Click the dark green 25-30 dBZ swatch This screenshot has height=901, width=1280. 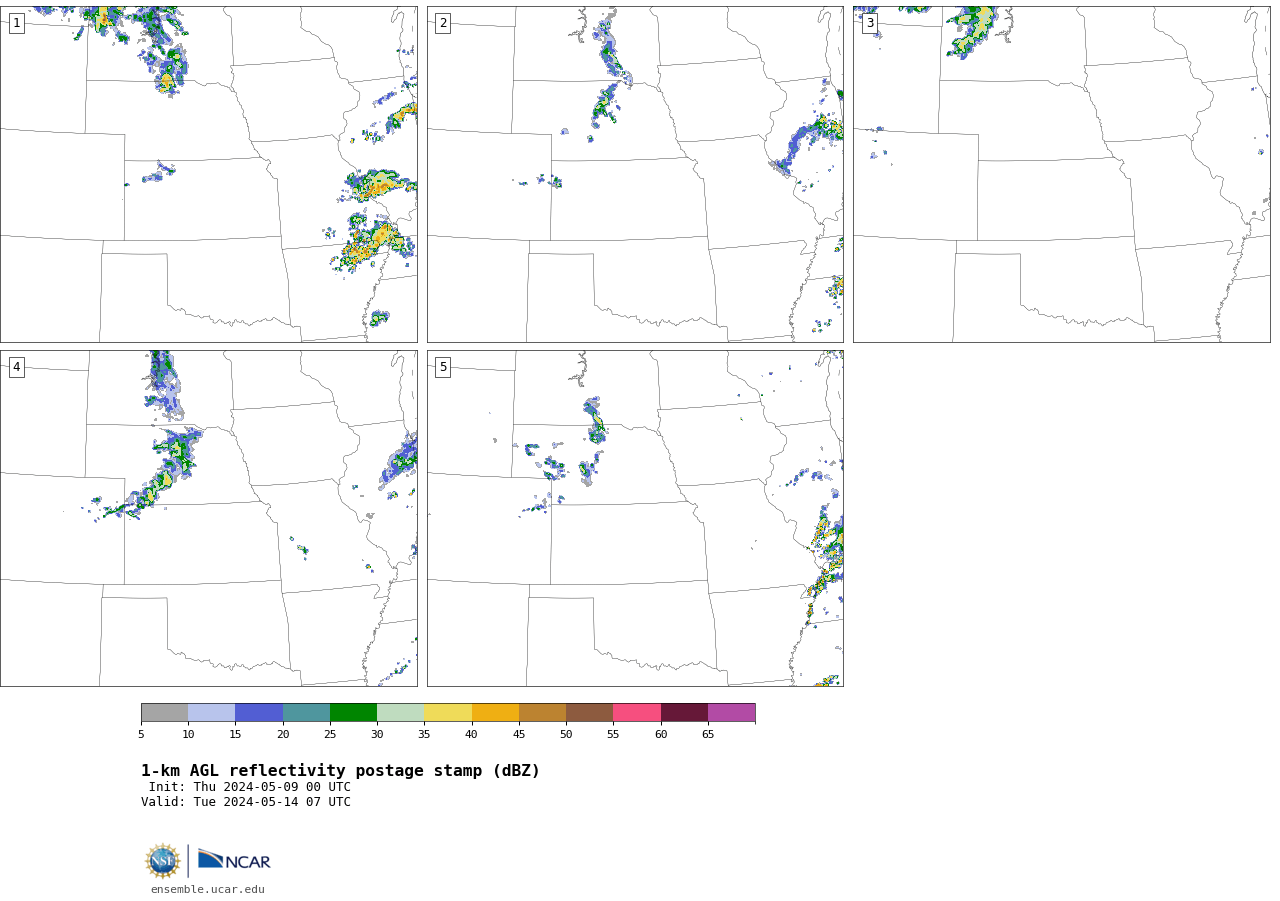(x=353, y=713)
